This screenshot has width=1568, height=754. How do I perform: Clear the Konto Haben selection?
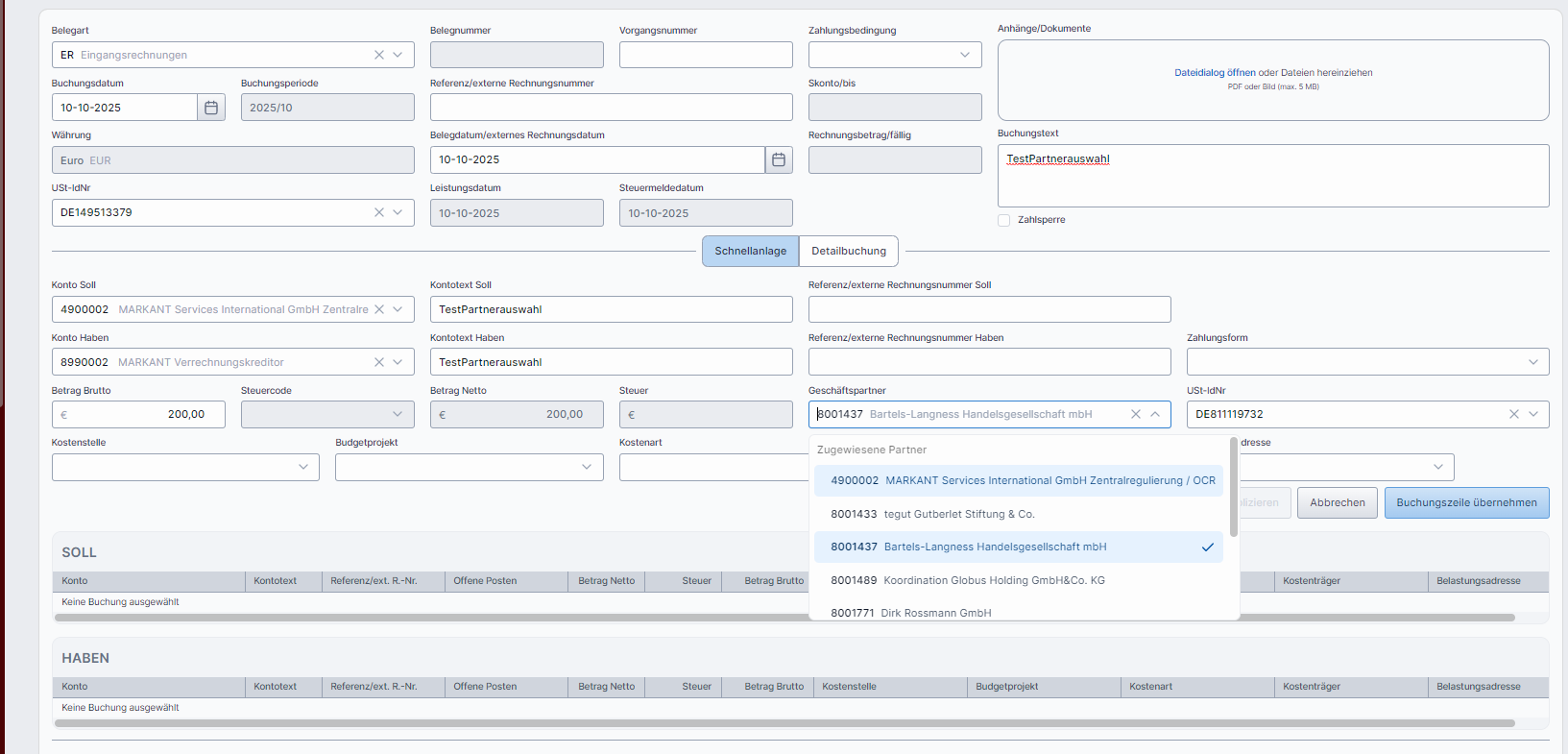click(379, 362)
